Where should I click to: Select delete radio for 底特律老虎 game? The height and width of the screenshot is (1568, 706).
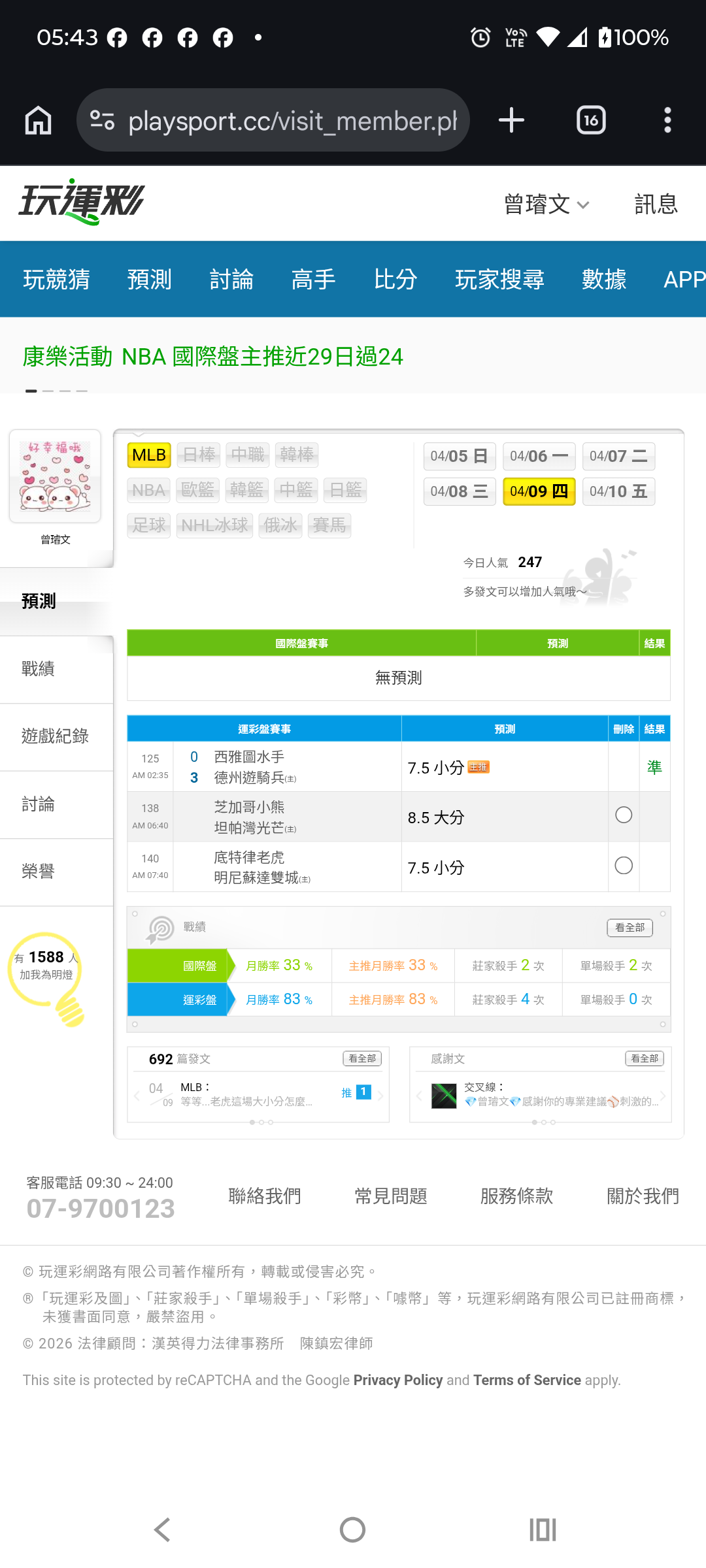[624, 866]
